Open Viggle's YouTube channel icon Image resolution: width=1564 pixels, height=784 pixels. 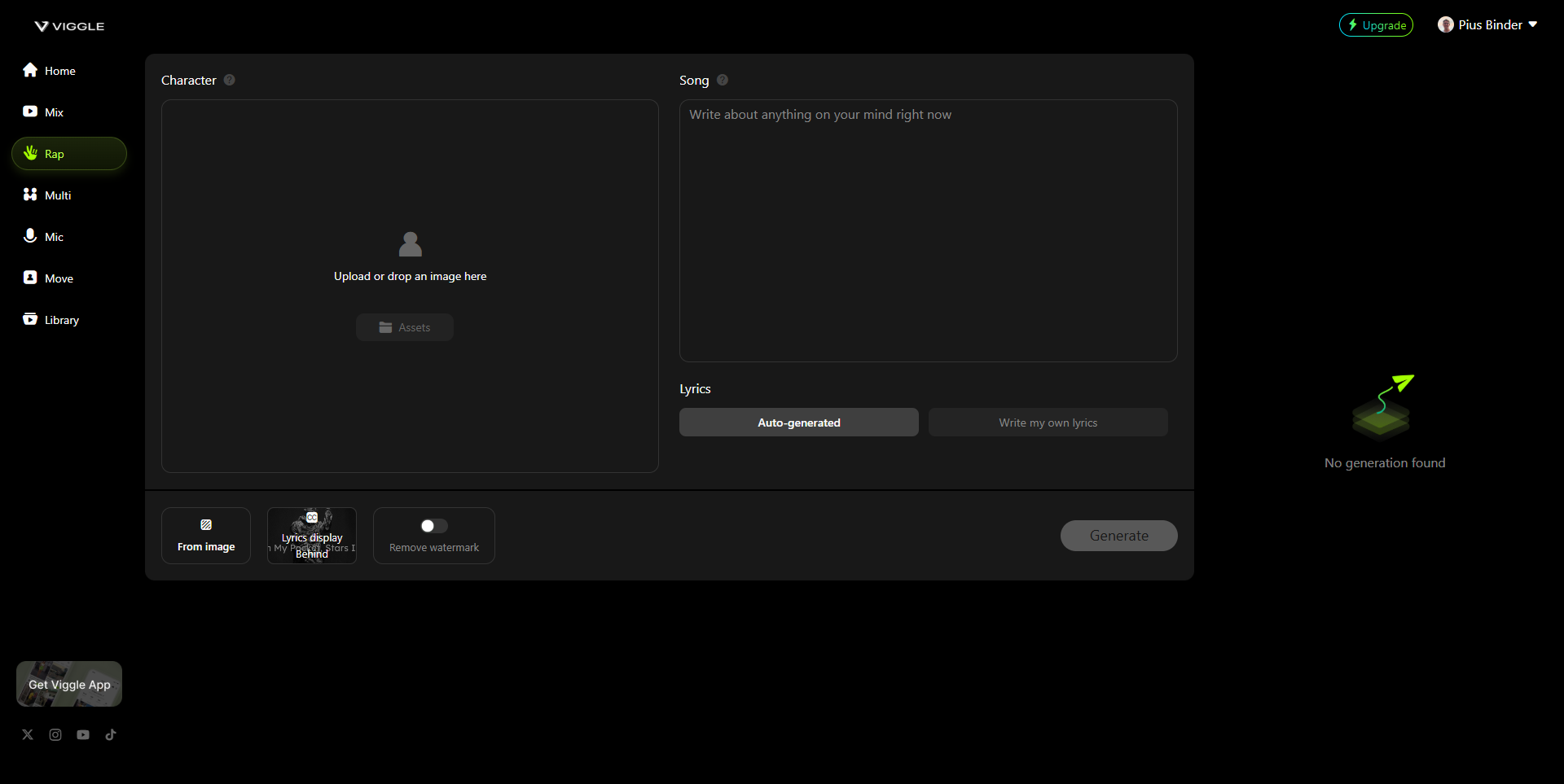click(x=83, y=734)
